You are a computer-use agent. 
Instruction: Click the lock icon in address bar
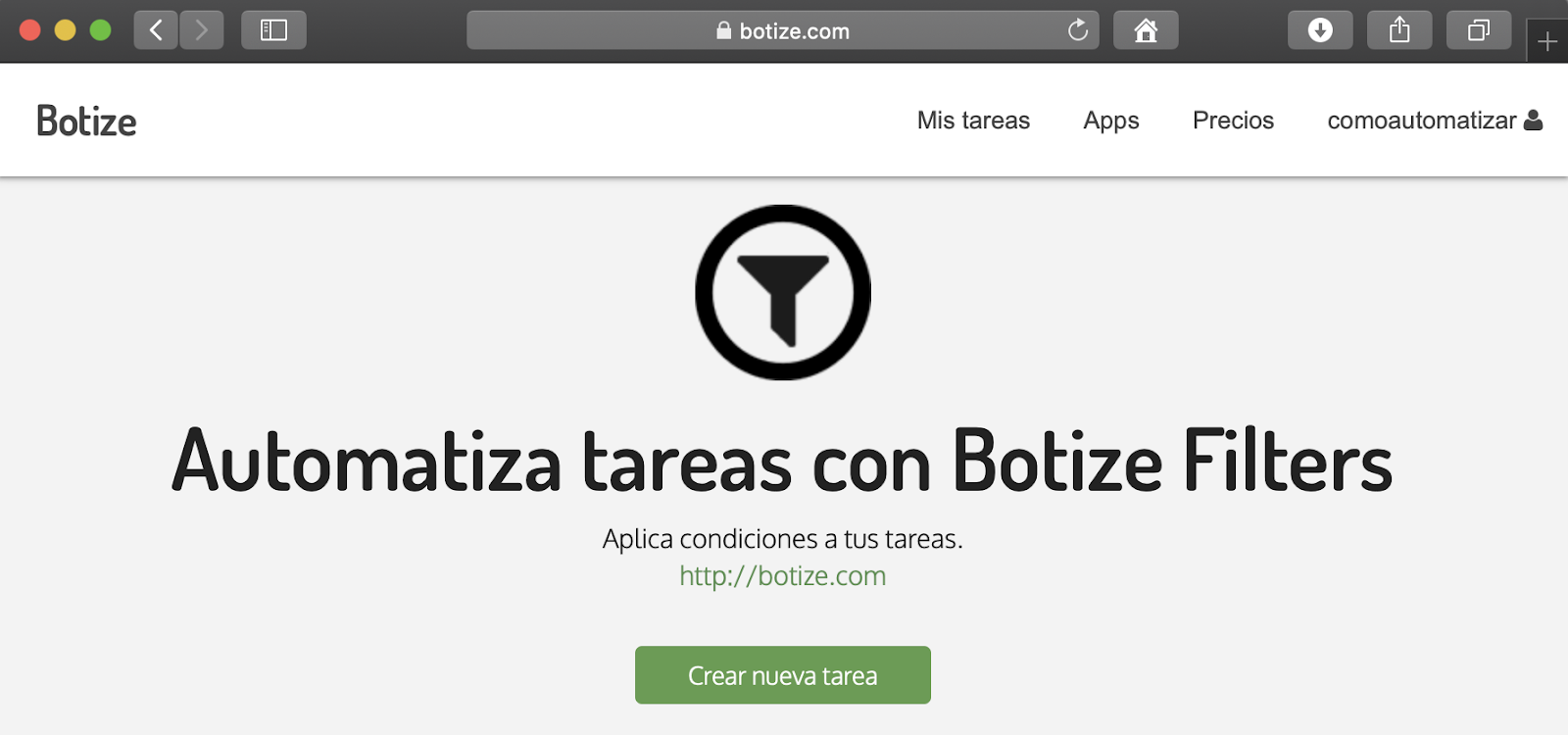724,30
